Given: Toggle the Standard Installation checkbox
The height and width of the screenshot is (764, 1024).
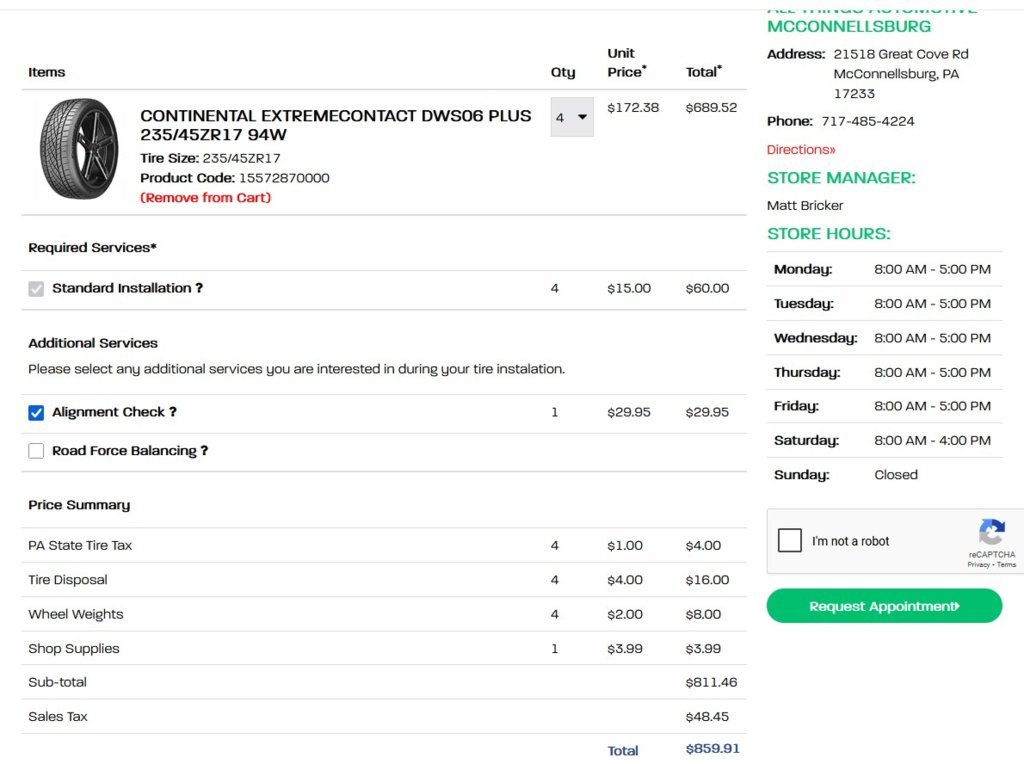Looking at the screenshot, I should (36, 289).
